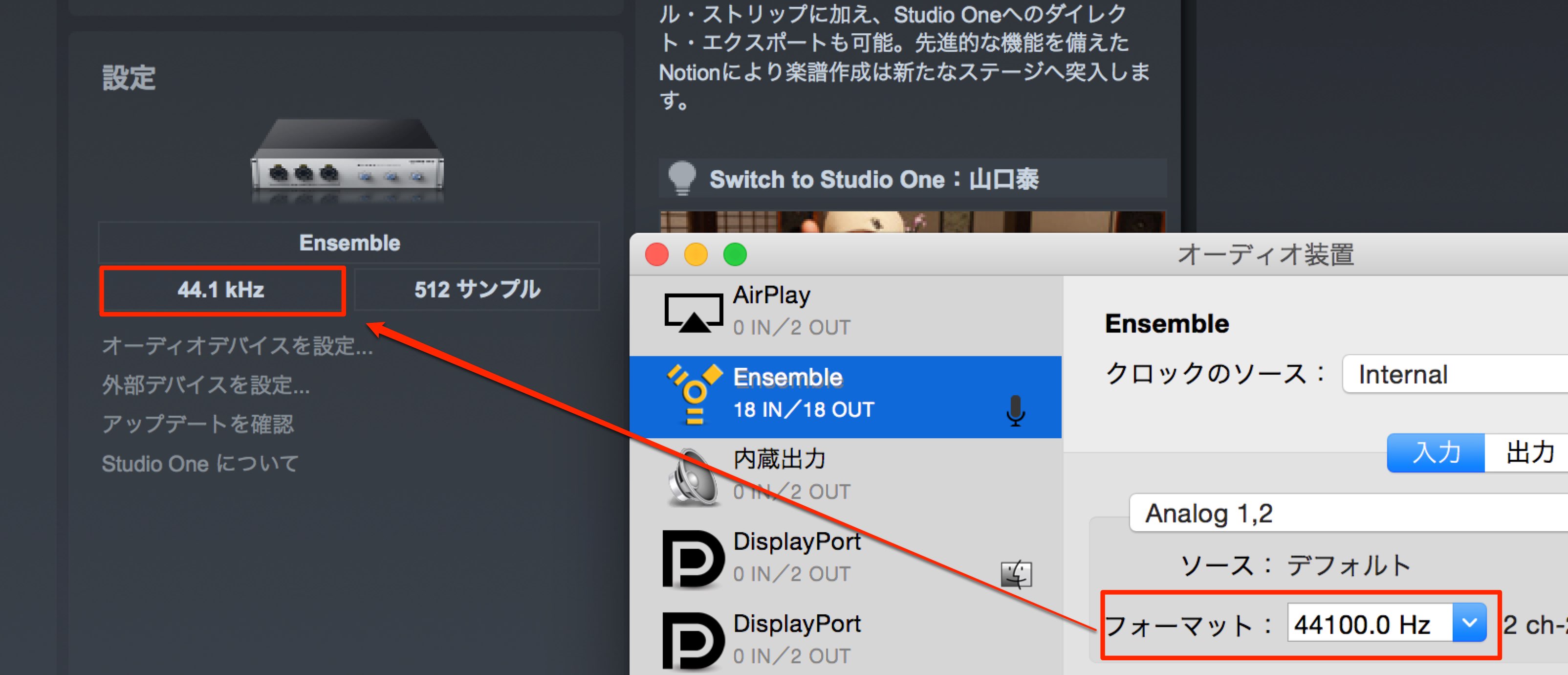Click the Ensemble device name button in Studio One

pyautogui.click(x=349, y=243)
